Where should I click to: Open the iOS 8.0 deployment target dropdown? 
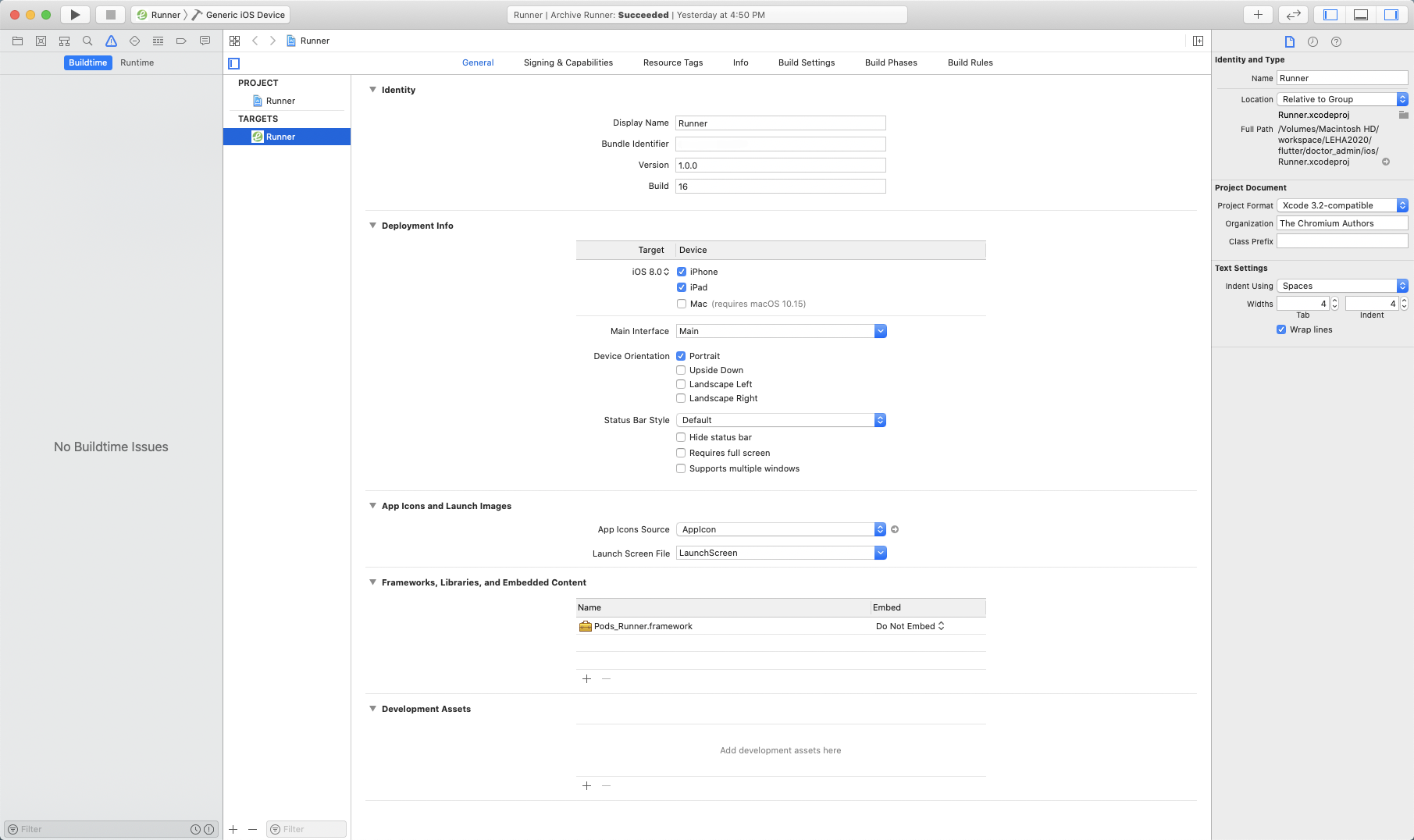(650, 272)
